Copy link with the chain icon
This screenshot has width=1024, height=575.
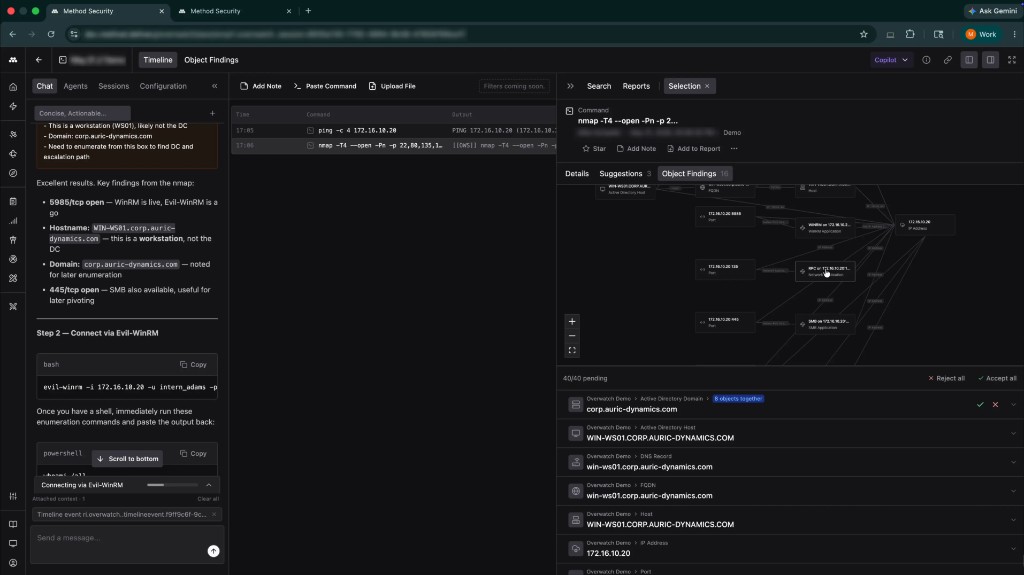pyautogui.click(x=948, y=59)
